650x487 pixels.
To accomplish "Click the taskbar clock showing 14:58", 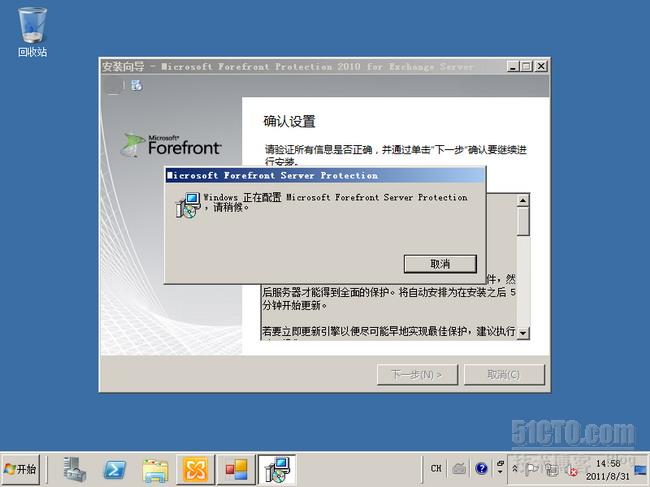I will coord(608,470).
